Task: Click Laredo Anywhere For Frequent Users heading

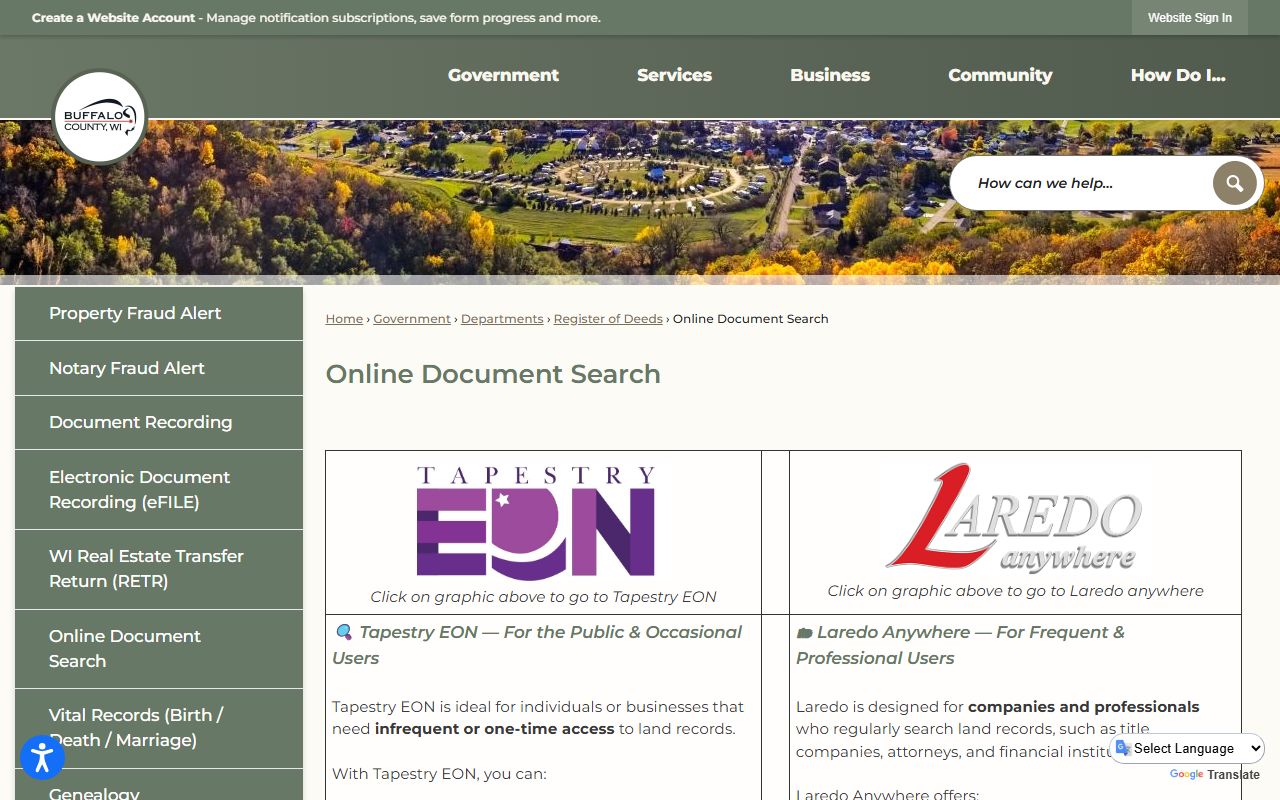Action: point(960,645)
